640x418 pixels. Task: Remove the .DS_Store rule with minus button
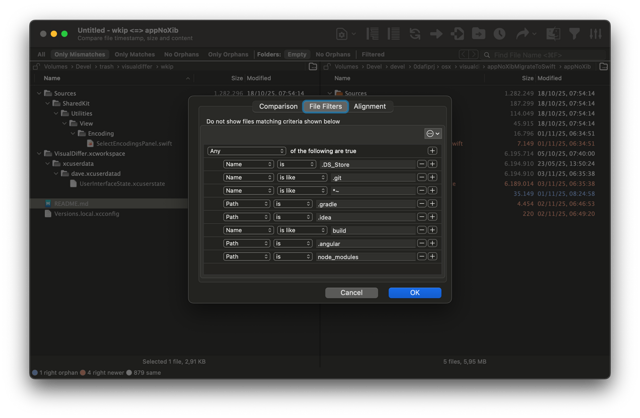422,164
